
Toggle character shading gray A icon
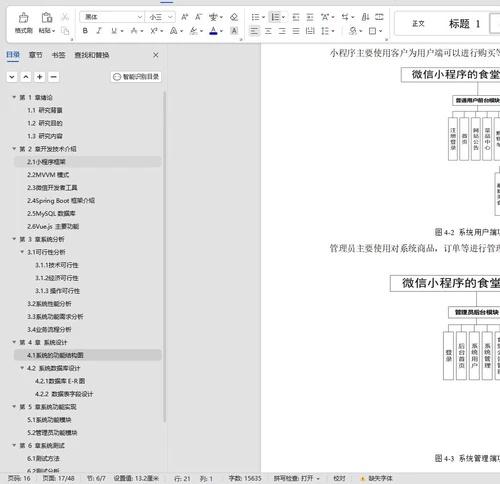[x=234, y=31]
